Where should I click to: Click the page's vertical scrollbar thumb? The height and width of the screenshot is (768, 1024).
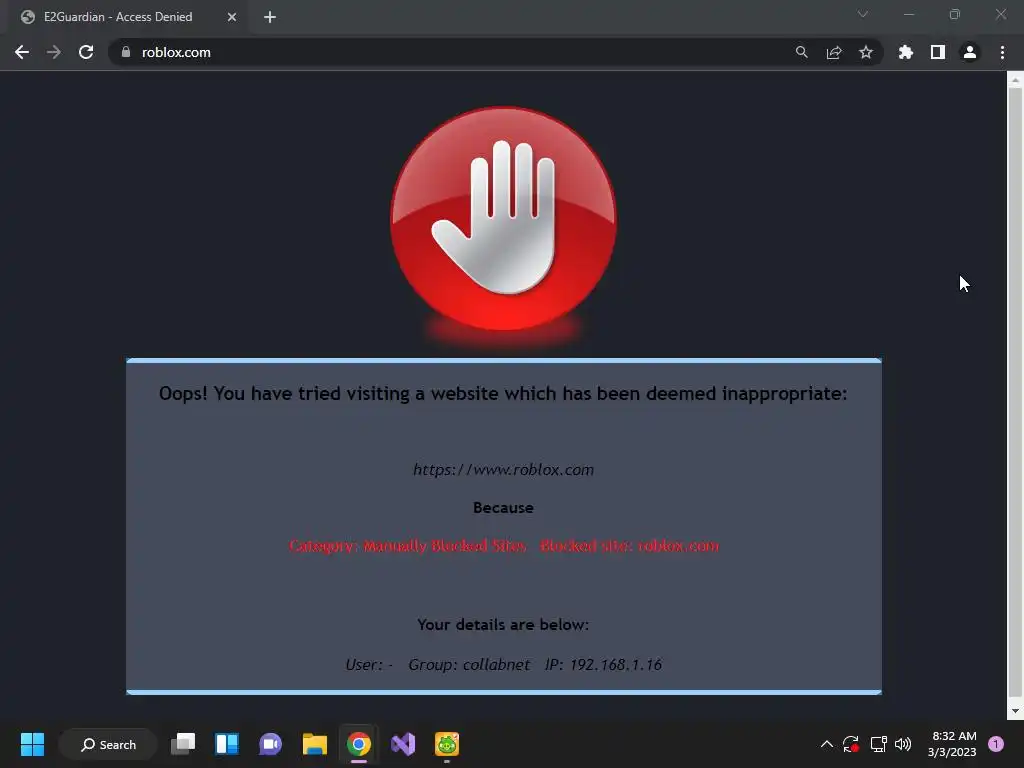(x=1015, y=392)
